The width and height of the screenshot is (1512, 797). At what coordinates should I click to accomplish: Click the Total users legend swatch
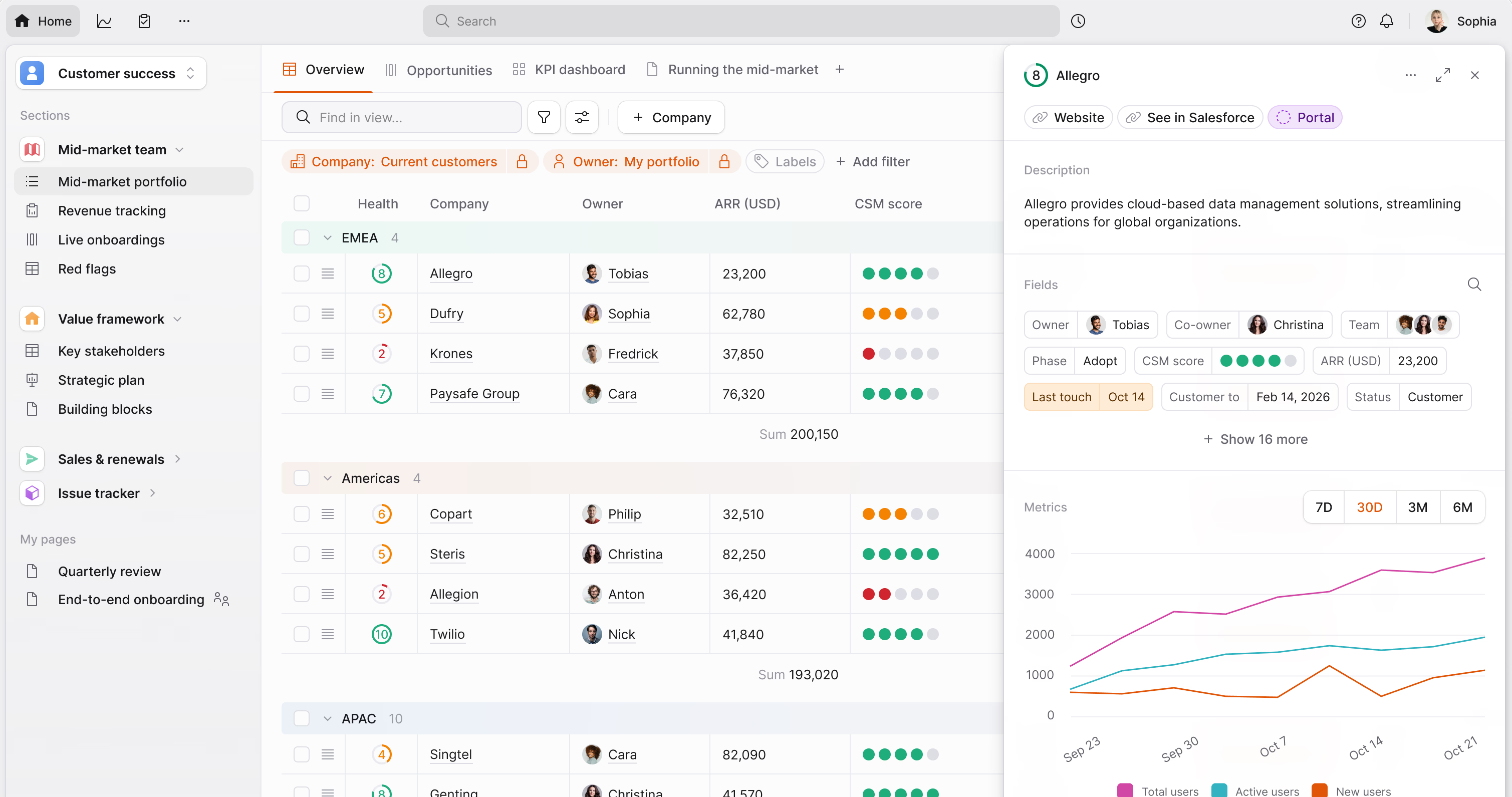(x=1125, y=790)
